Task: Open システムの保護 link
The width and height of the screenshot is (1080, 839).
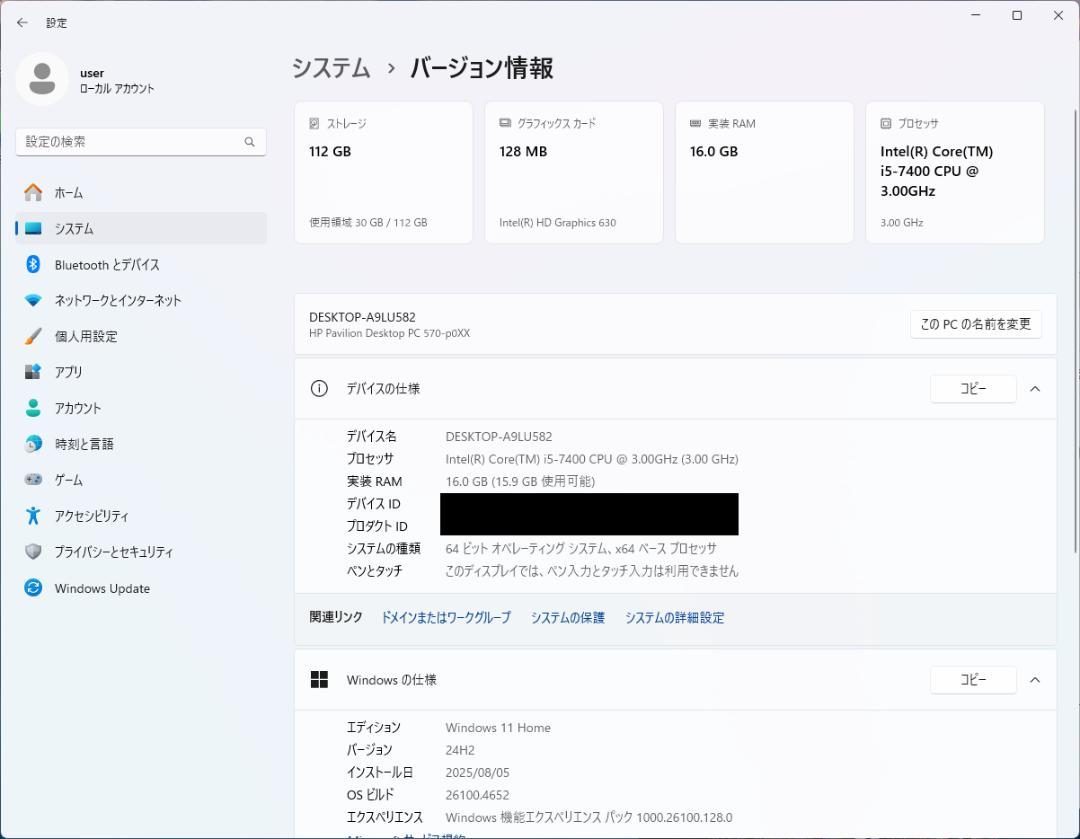Action: (x=568, y=617)
